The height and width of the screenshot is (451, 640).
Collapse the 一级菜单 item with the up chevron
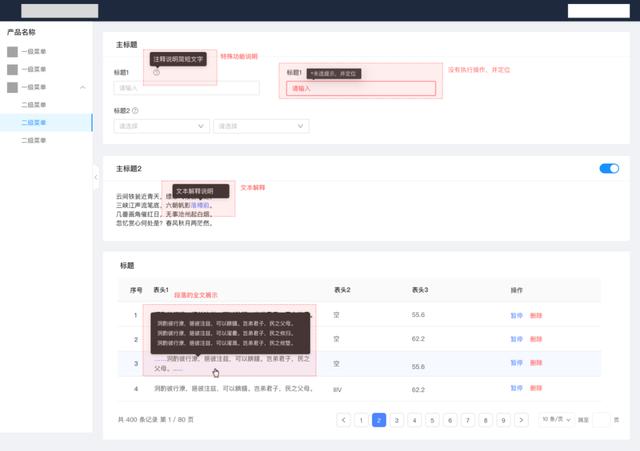(83, 87)
